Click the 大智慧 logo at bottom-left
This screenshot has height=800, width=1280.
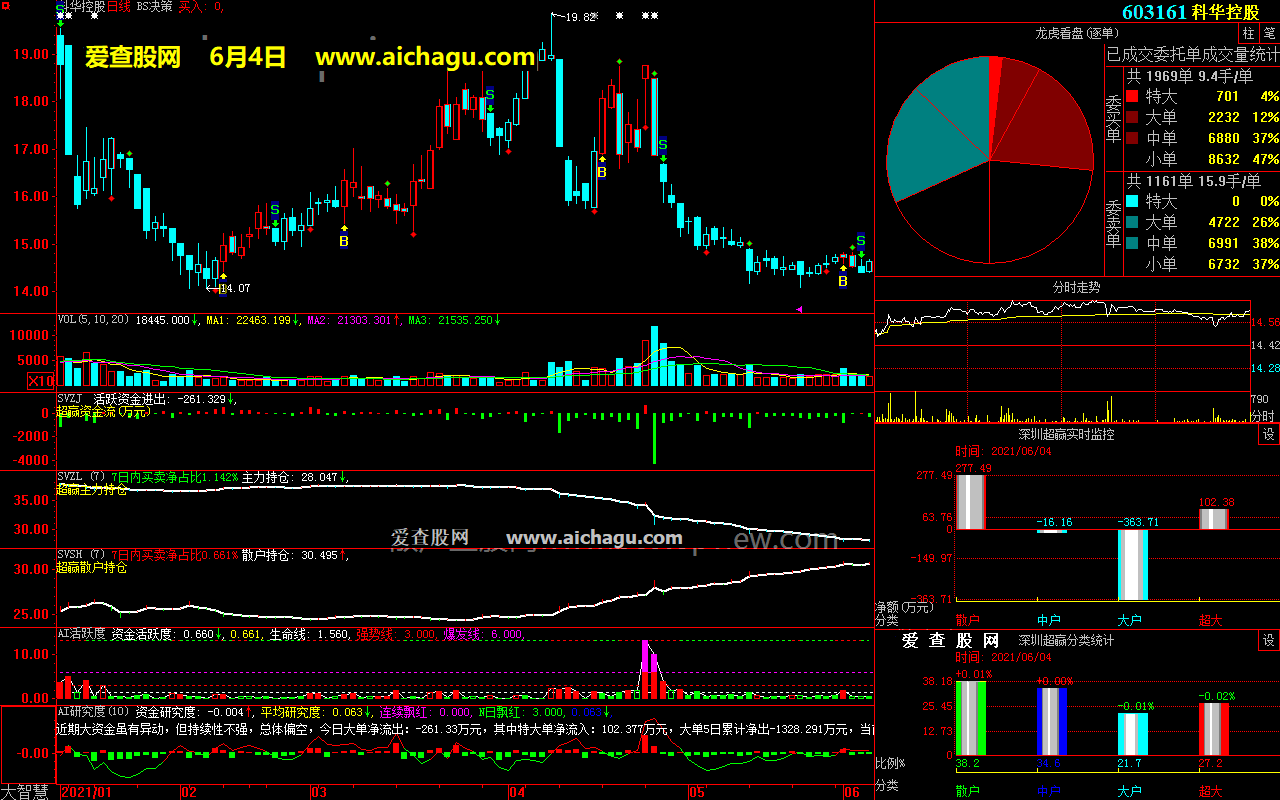click(27, 791)
